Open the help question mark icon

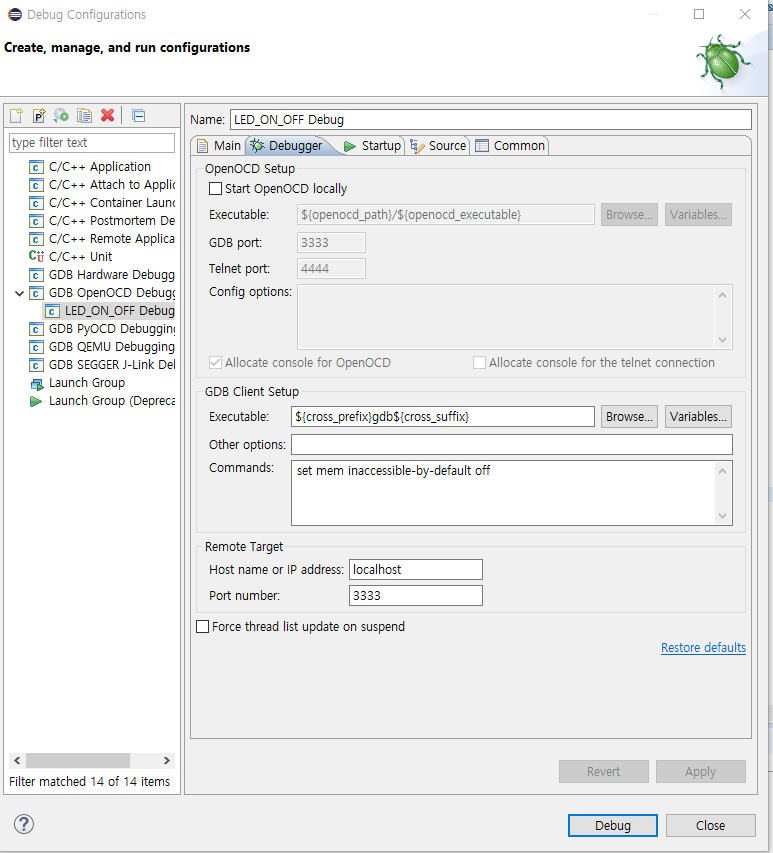click(24, 825)
